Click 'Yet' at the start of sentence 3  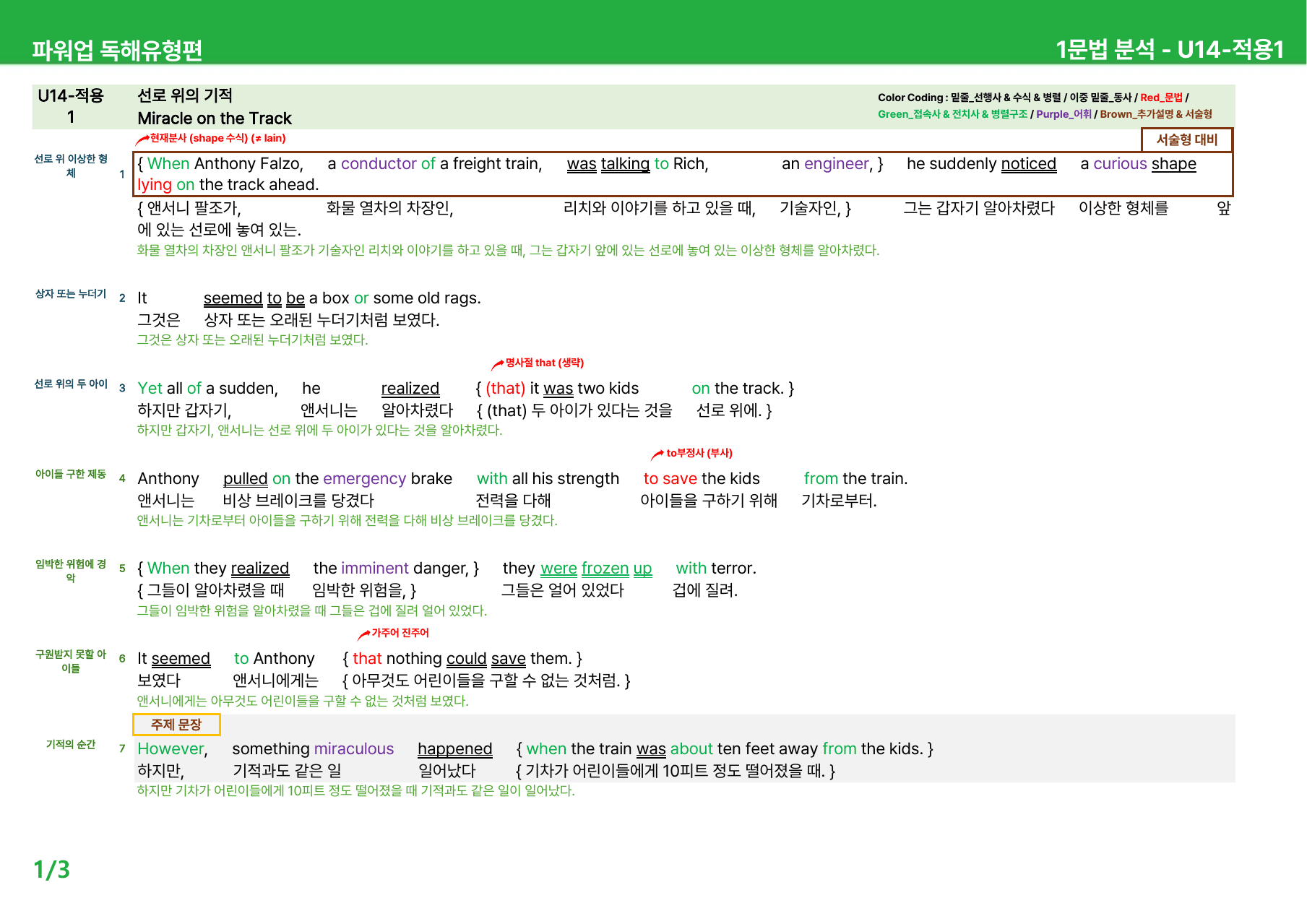150,389
